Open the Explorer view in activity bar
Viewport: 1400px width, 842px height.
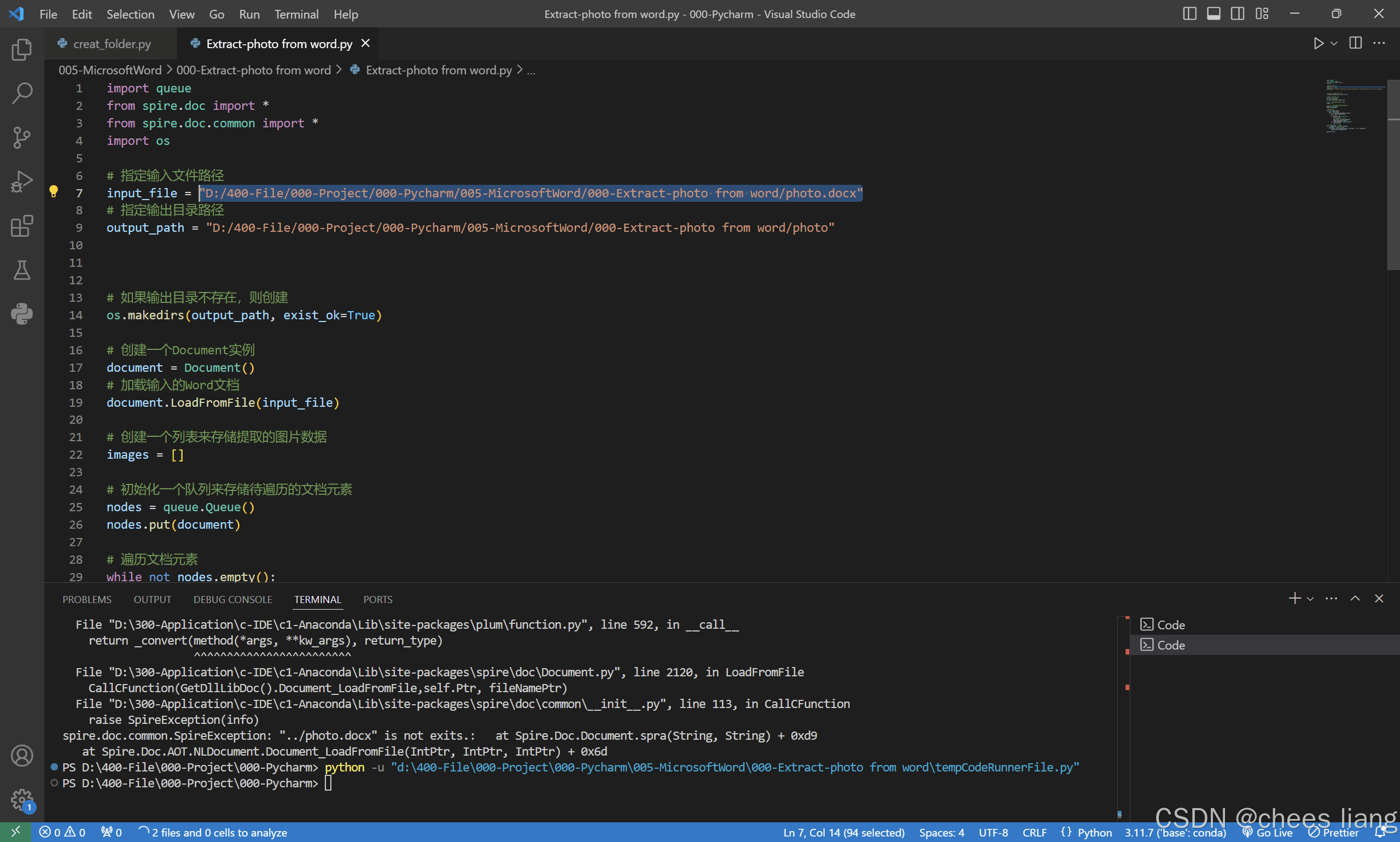(21, 50)
